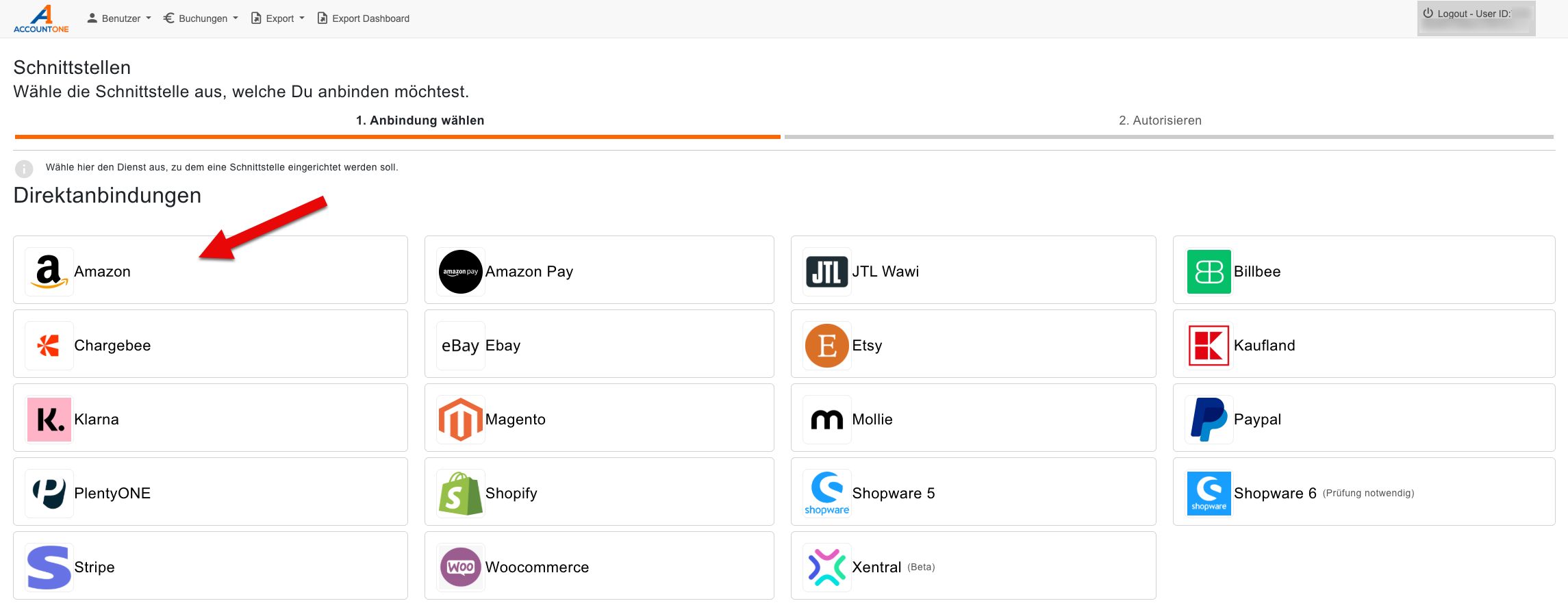Expand the Buchungen dropdown
This screenshot has height=612, width=1568.
tap(201, 18)
